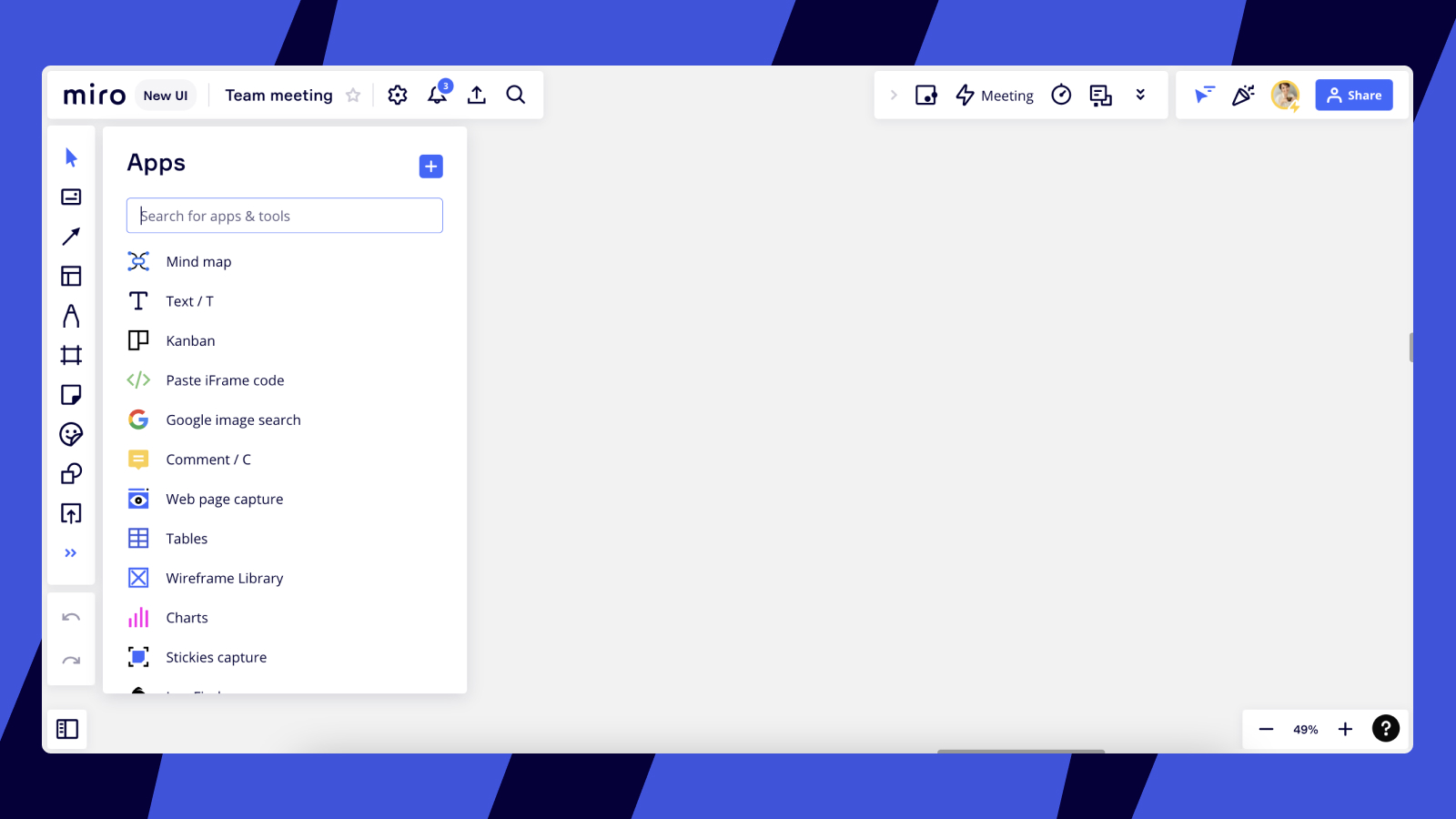1456x819 pixels.
Task: Expand toolbar with the right chevron
Action: point(894,96)
